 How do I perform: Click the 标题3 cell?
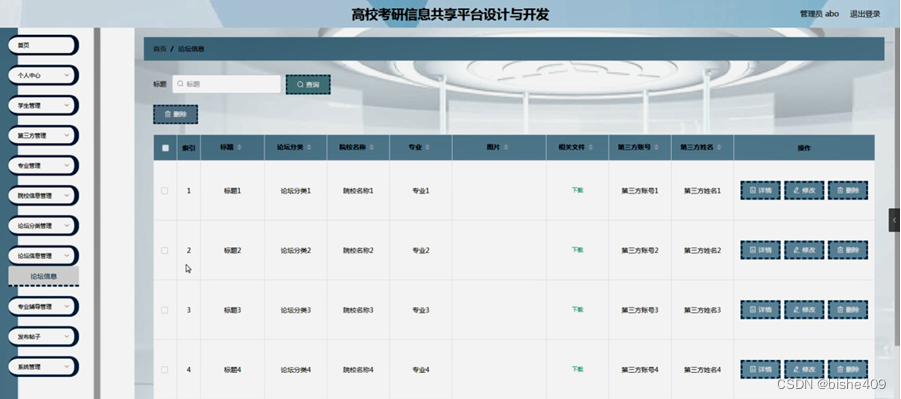[232, 310]
